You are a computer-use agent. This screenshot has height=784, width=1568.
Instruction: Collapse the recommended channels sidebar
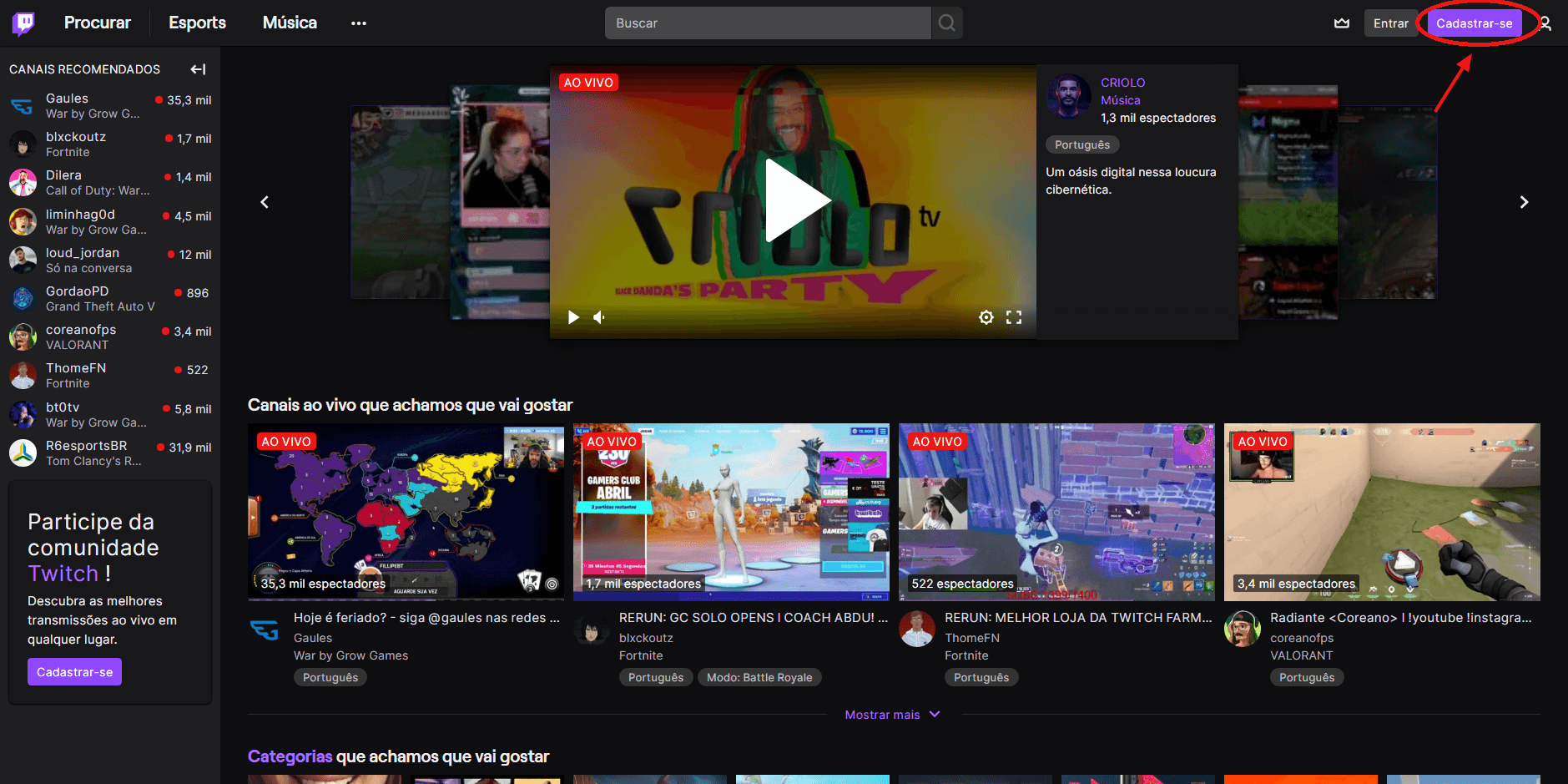(198, 69)
